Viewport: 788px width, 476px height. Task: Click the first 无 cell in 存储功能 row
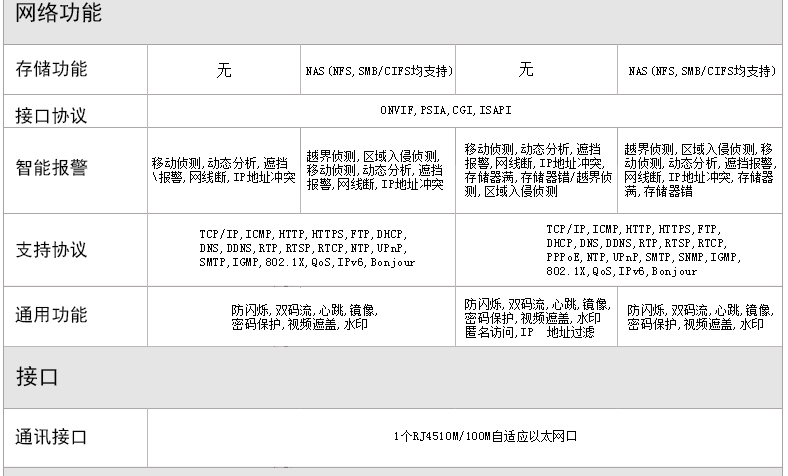(x=224, y=70)
